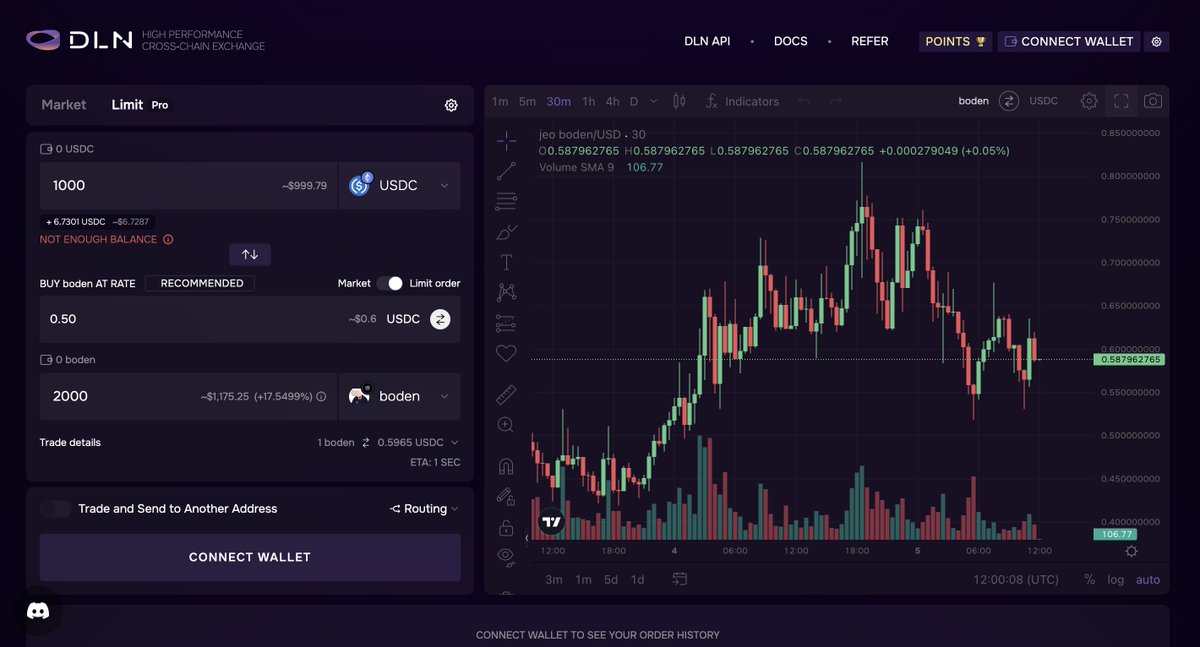
Task: Select the brush drawing tool
Action: (x=507, y=232)
